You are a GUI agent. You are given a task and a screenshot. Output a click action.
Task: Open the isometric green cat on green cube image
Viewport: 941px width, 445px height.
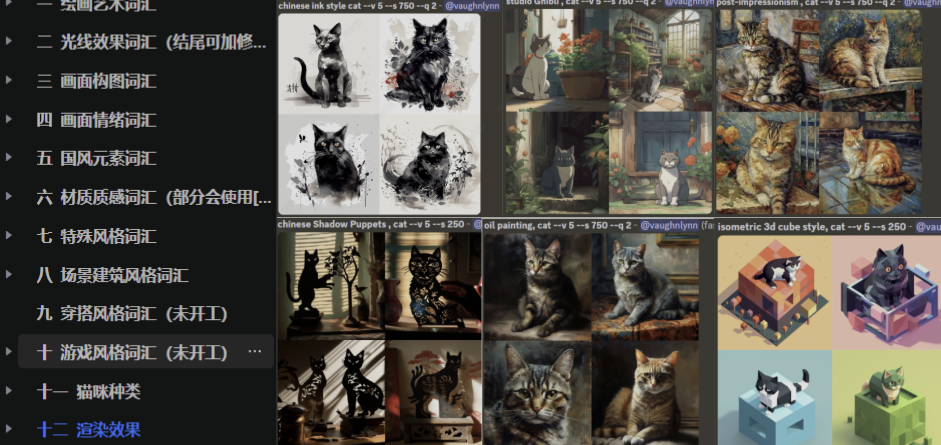pyautogui.click(x=887, y=398)
